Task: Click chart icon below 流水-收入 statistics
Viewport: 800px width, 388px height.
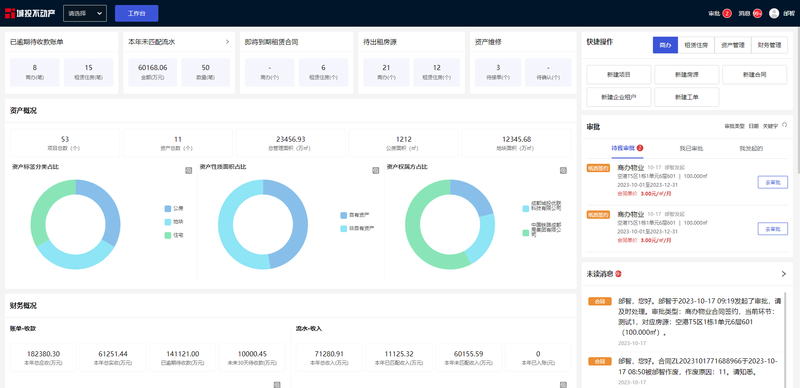Action: (563, 385)
